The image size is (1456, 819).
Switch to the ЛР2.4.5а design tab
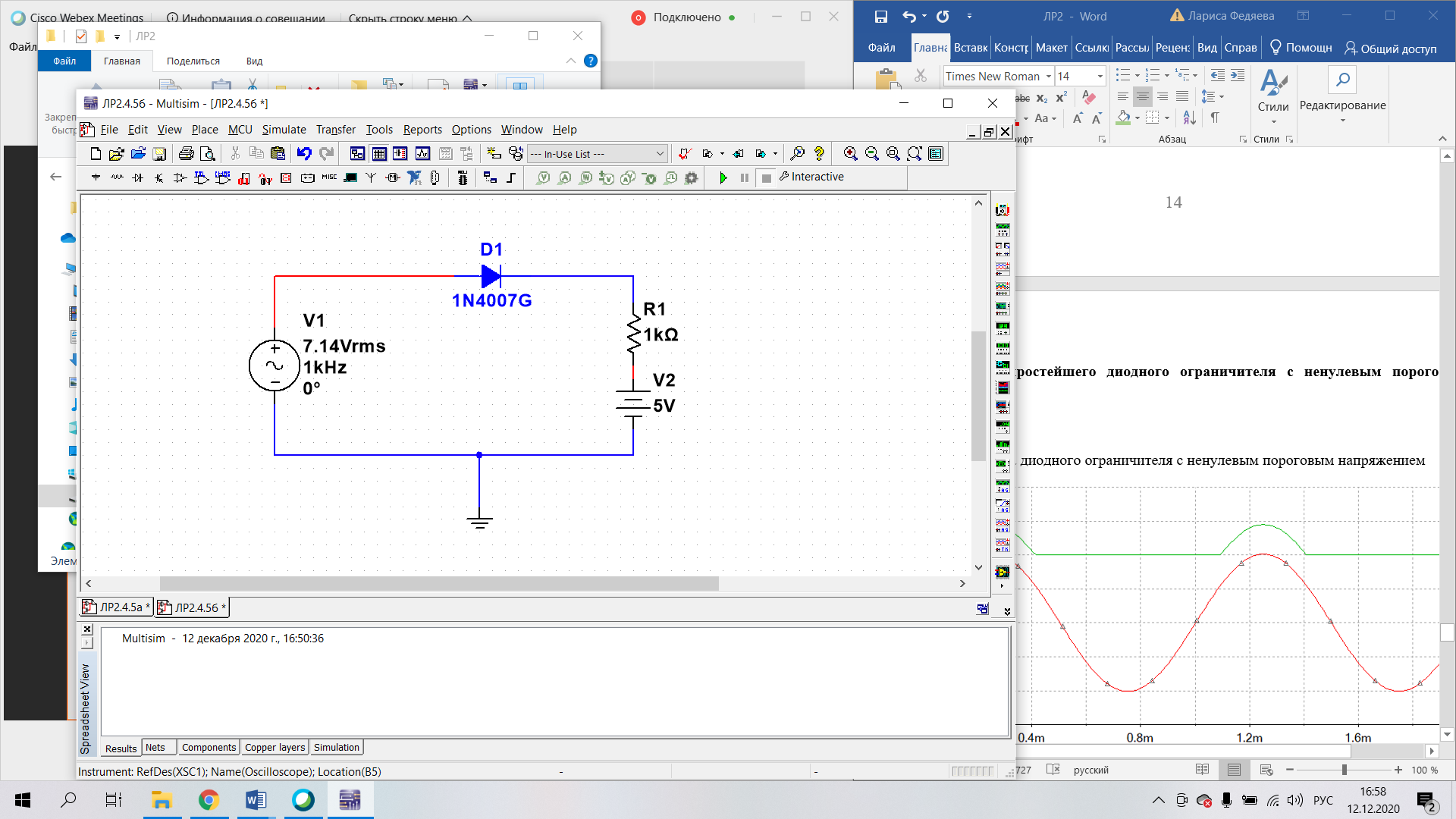point(116,607)
